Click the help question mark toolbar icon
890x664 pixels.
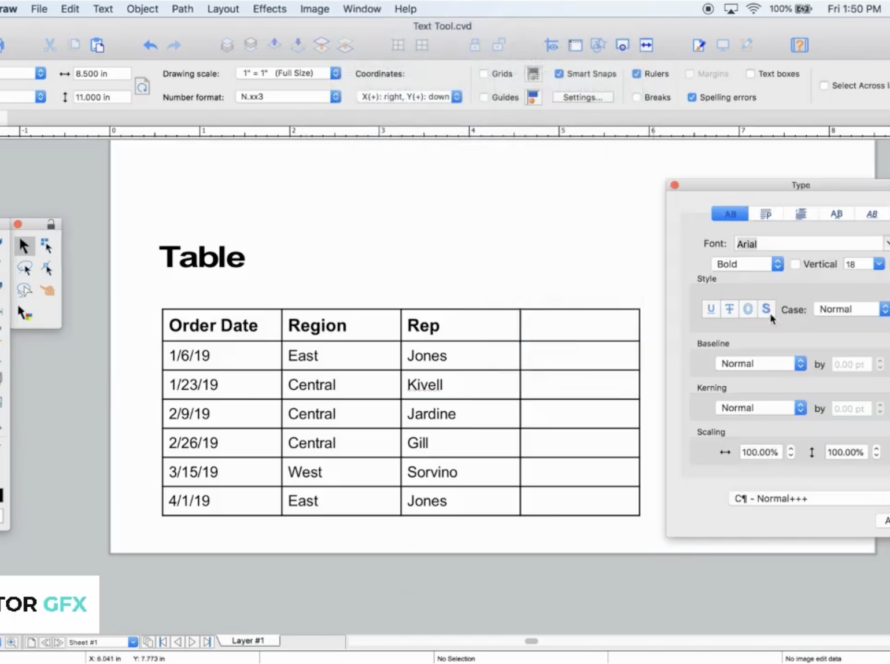pyautogui.click(x=799, y=45)
